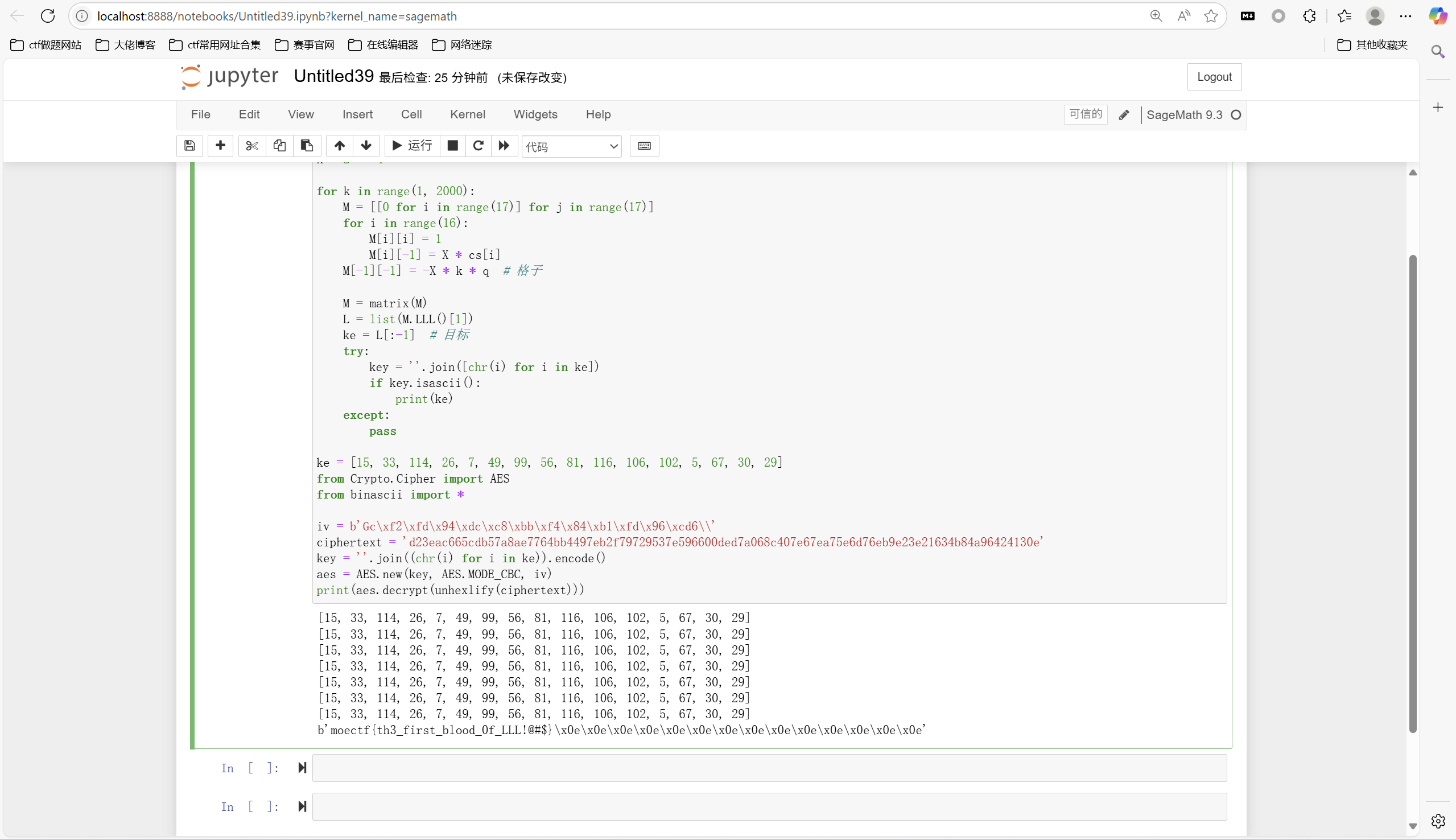Screen dimensions: 1456x840
Task: Open the favorites list icon
Action: (1344, 16)
